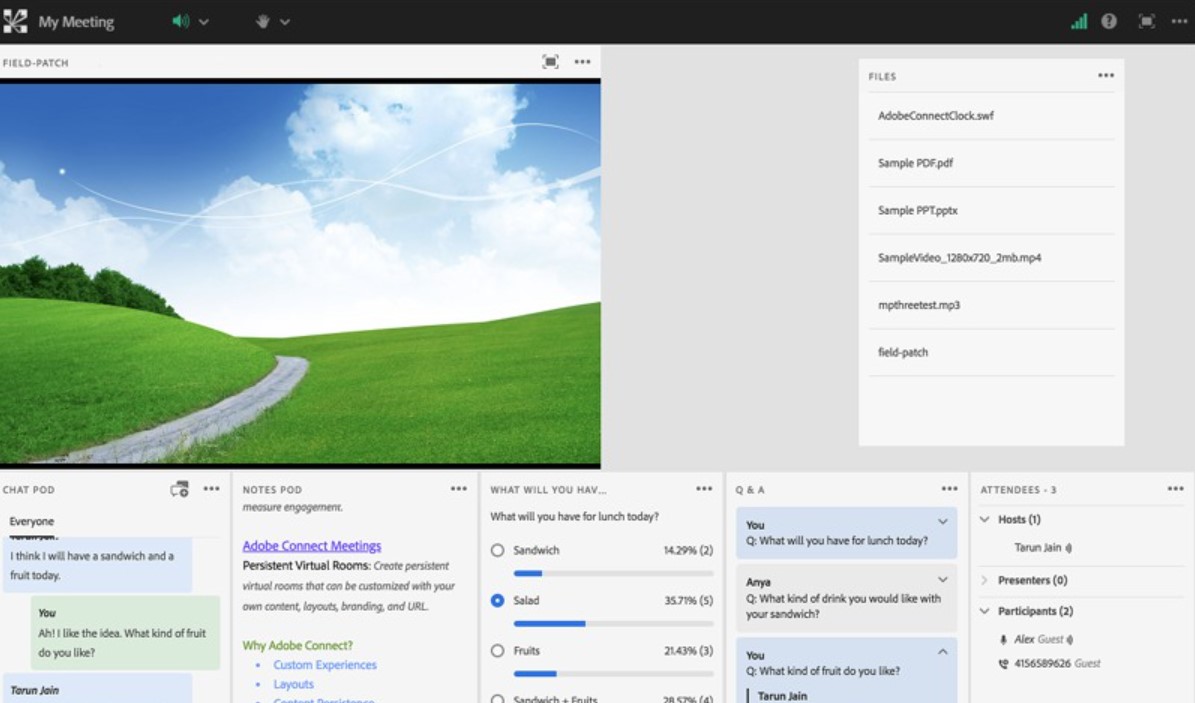Choose the Fruits poll option

[497, 651]
